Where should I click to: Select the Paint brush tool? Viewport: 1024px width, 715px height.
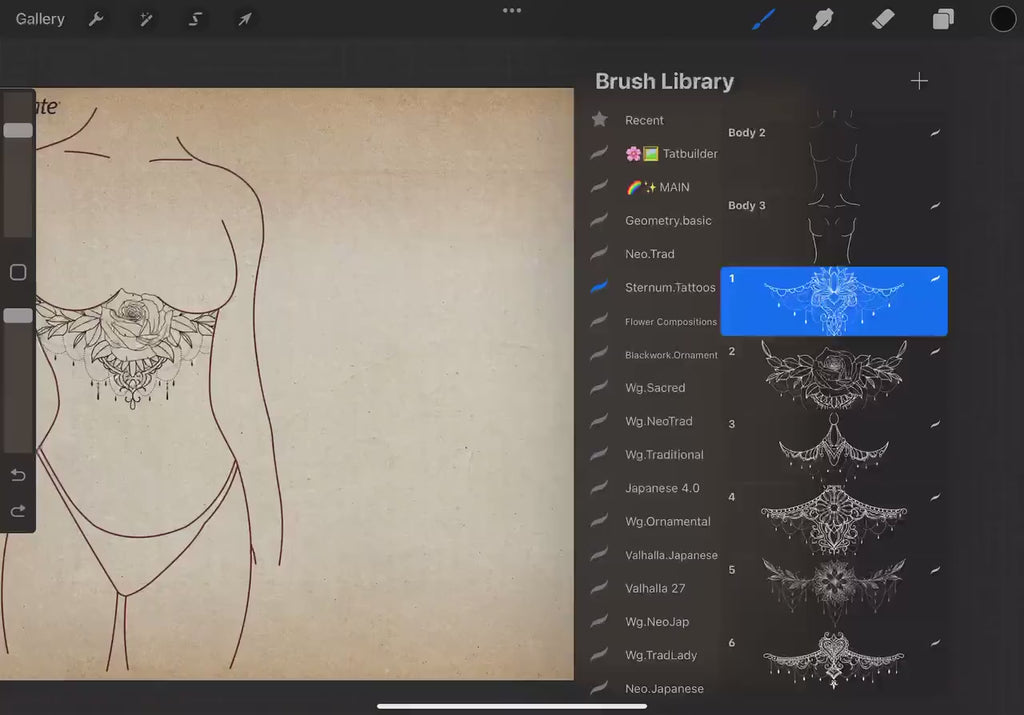coord(763,19)
